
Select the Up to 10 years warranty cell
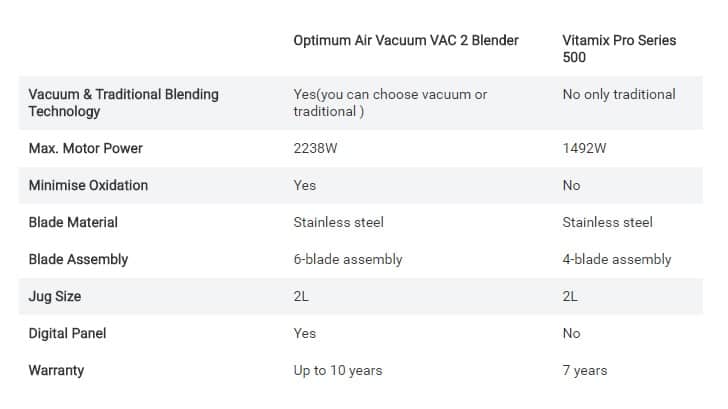[x=338, y=370]
